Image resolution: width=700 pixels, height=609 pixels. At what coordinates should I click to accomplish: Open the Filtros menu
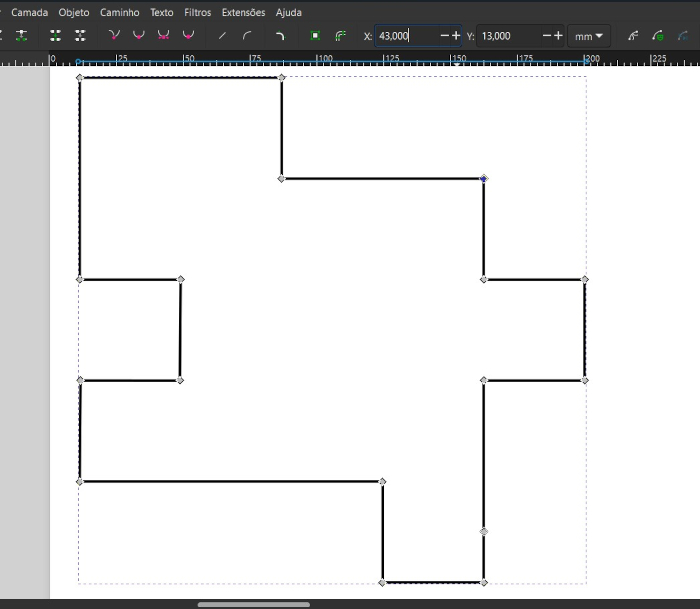197,13
